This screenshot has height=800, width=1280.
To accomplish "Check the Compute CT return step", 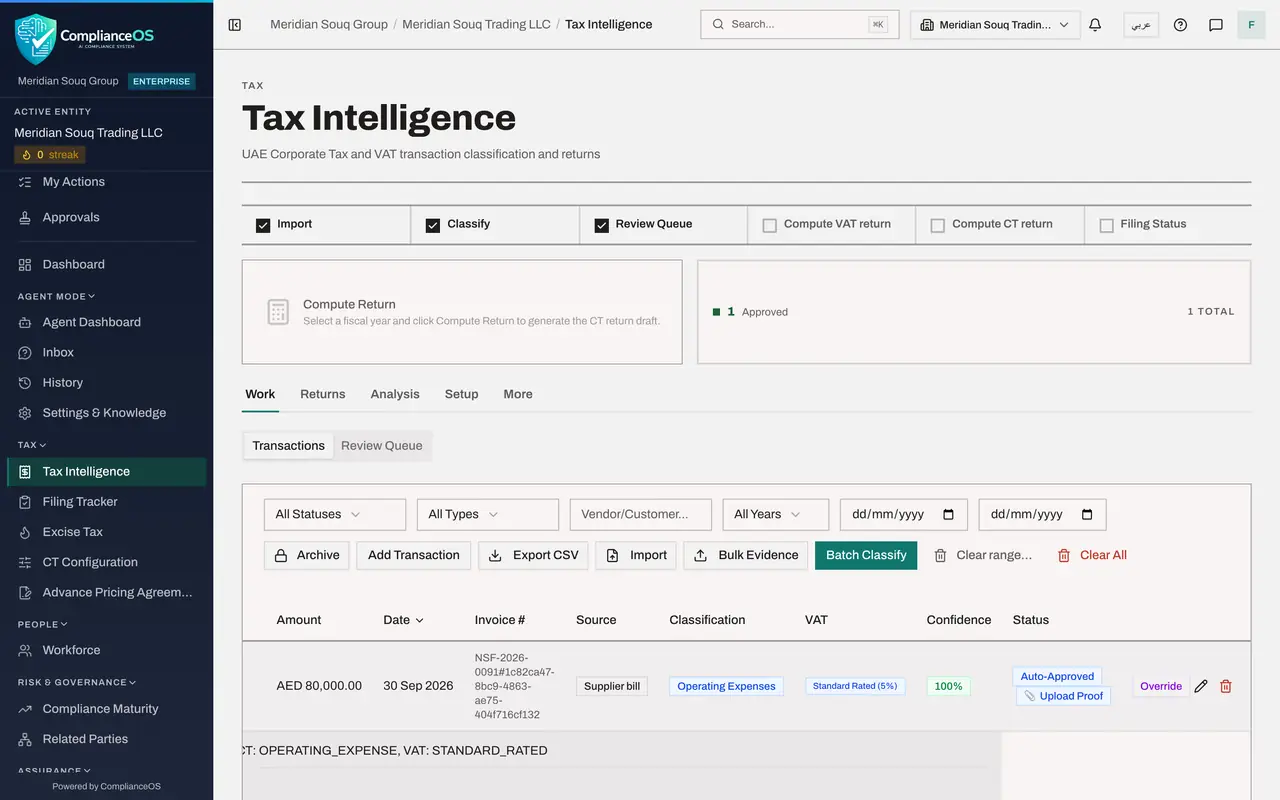I will tap(938, 225).
